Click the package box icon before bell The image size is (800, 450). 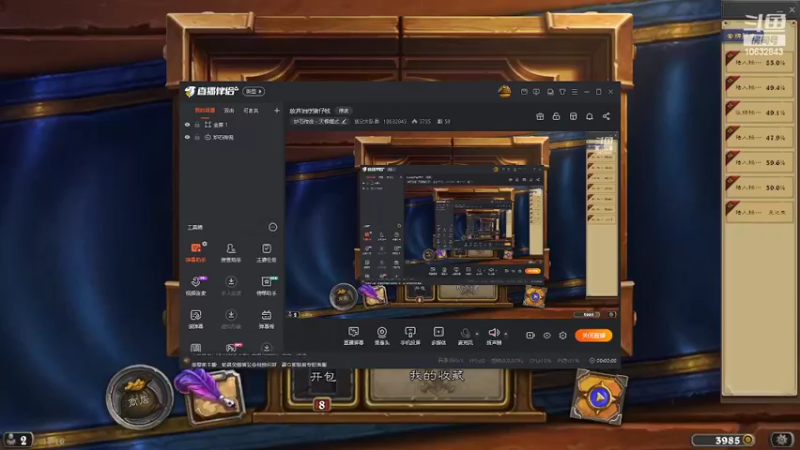pyautogui.click(x=573, y=116)
